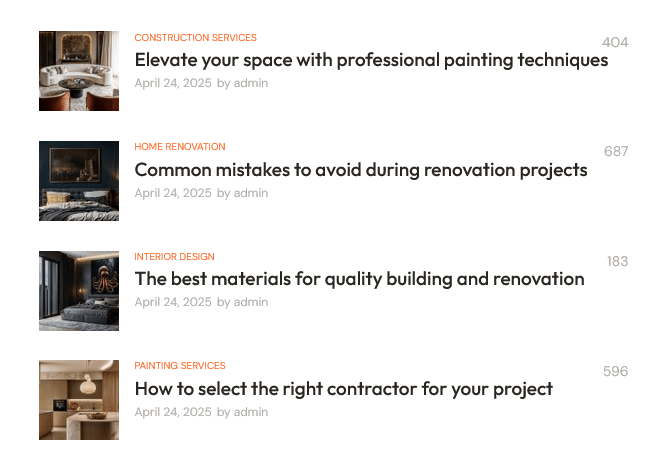This screenshot has height=476, width=664.
Task: Click the date under the best materials post
Action: [173, 302]
